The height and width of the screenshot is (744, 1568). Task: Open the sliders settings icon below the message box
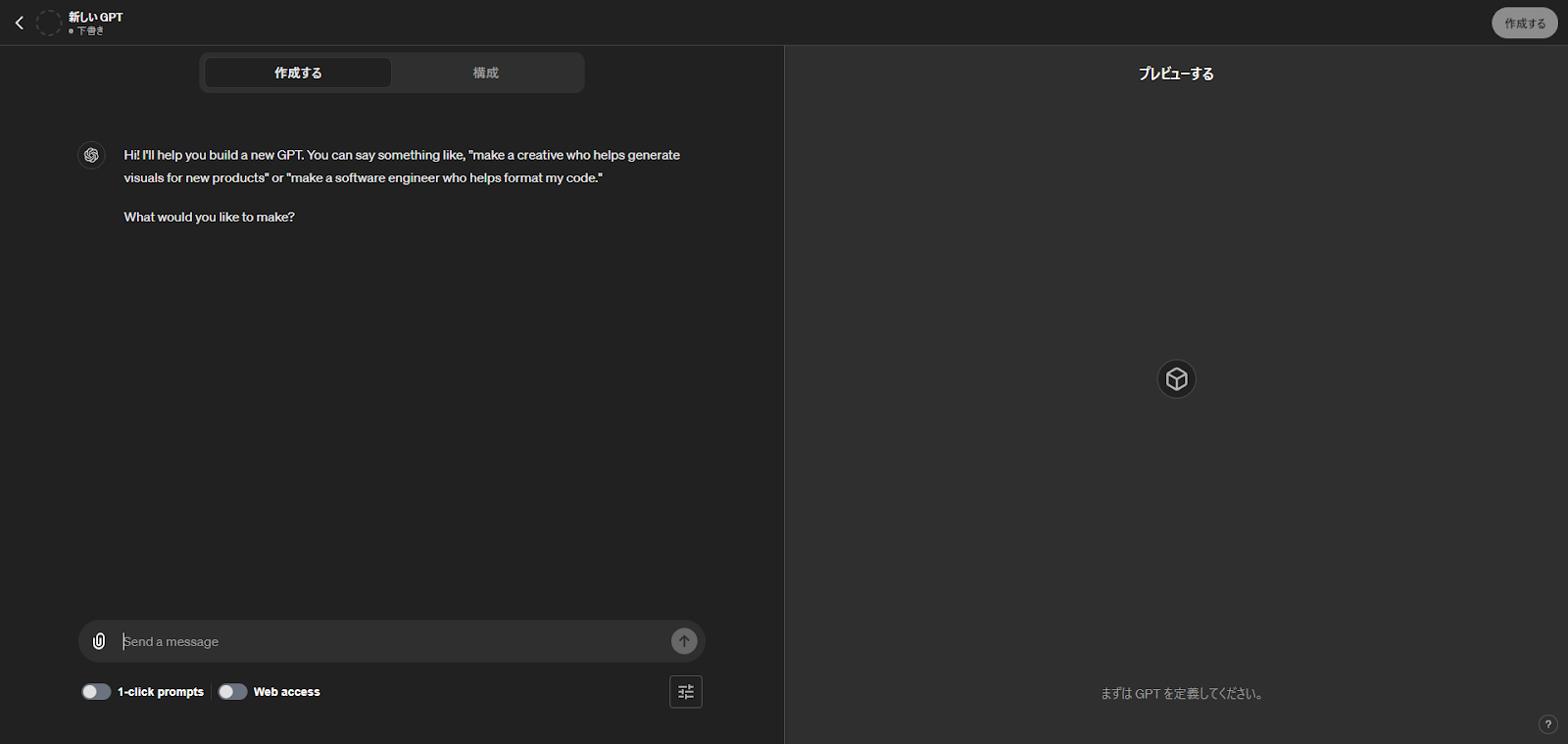click(x=686, y=692)
